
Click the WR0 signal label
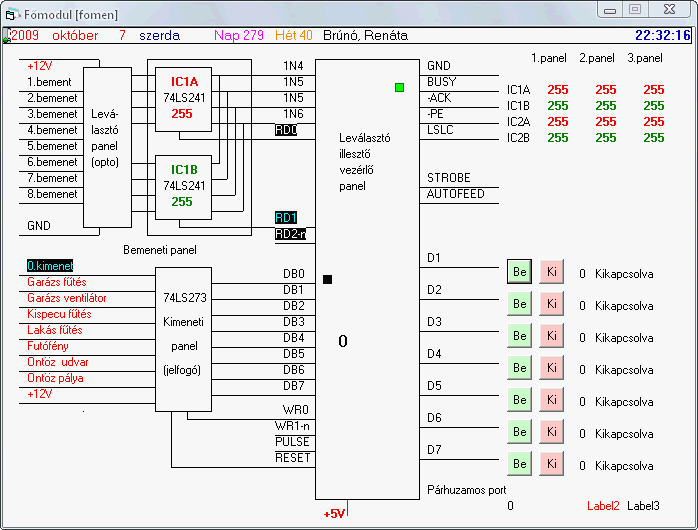(296, 409)
